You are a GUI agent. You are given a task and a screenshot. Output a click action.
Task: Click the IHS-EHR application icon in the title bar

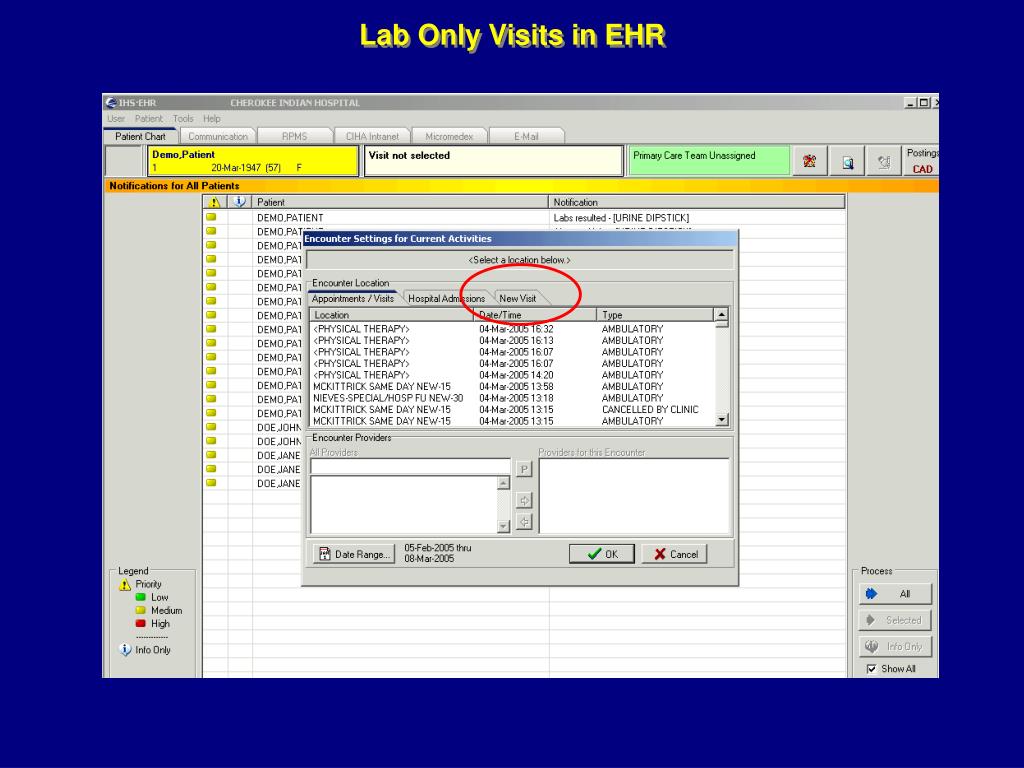pyautogui.click(x=111, y=103)
